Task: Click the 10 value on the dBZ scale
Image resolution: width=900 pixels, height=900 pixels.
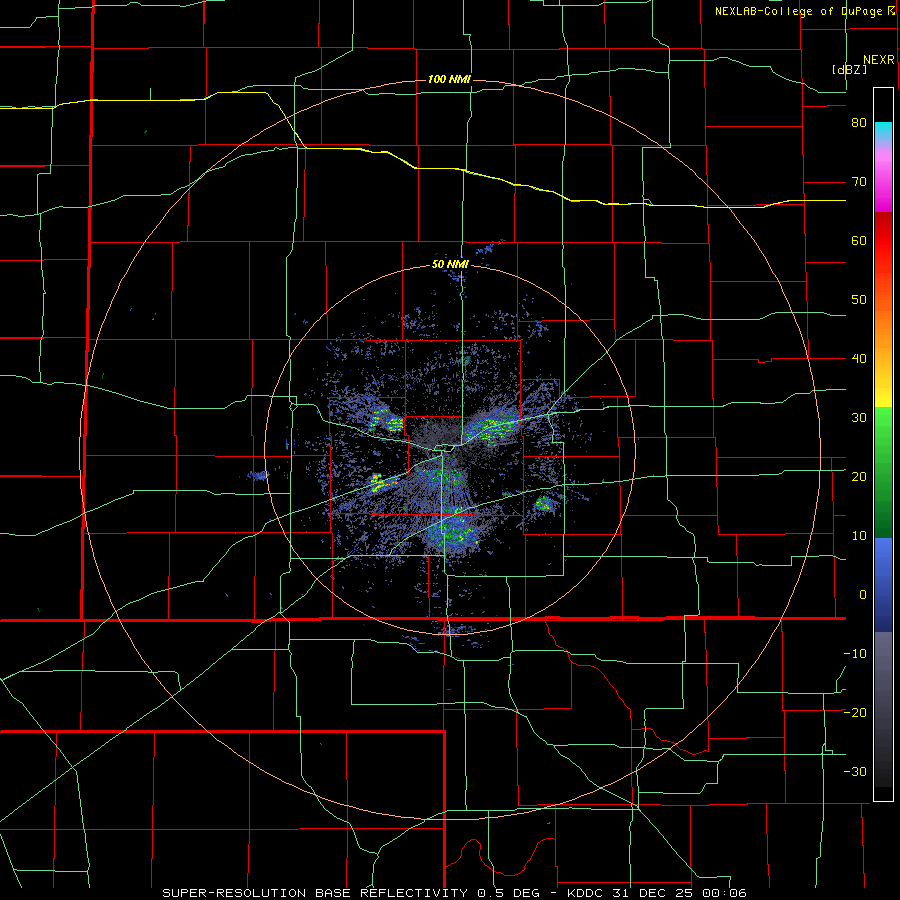Action: 859,536
